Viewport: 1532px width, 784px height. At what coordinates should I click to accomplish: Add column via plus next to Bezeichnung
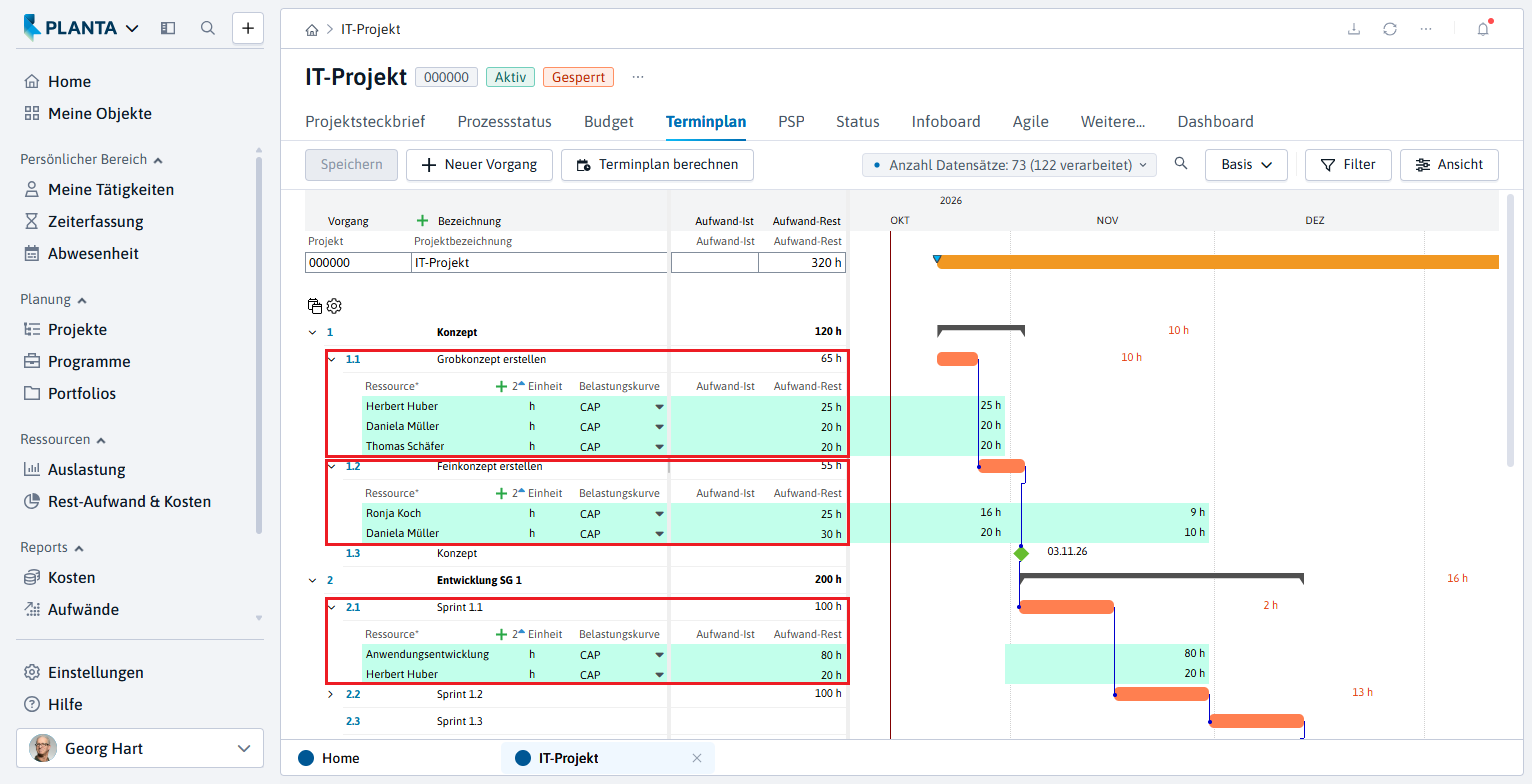[422, 220]
